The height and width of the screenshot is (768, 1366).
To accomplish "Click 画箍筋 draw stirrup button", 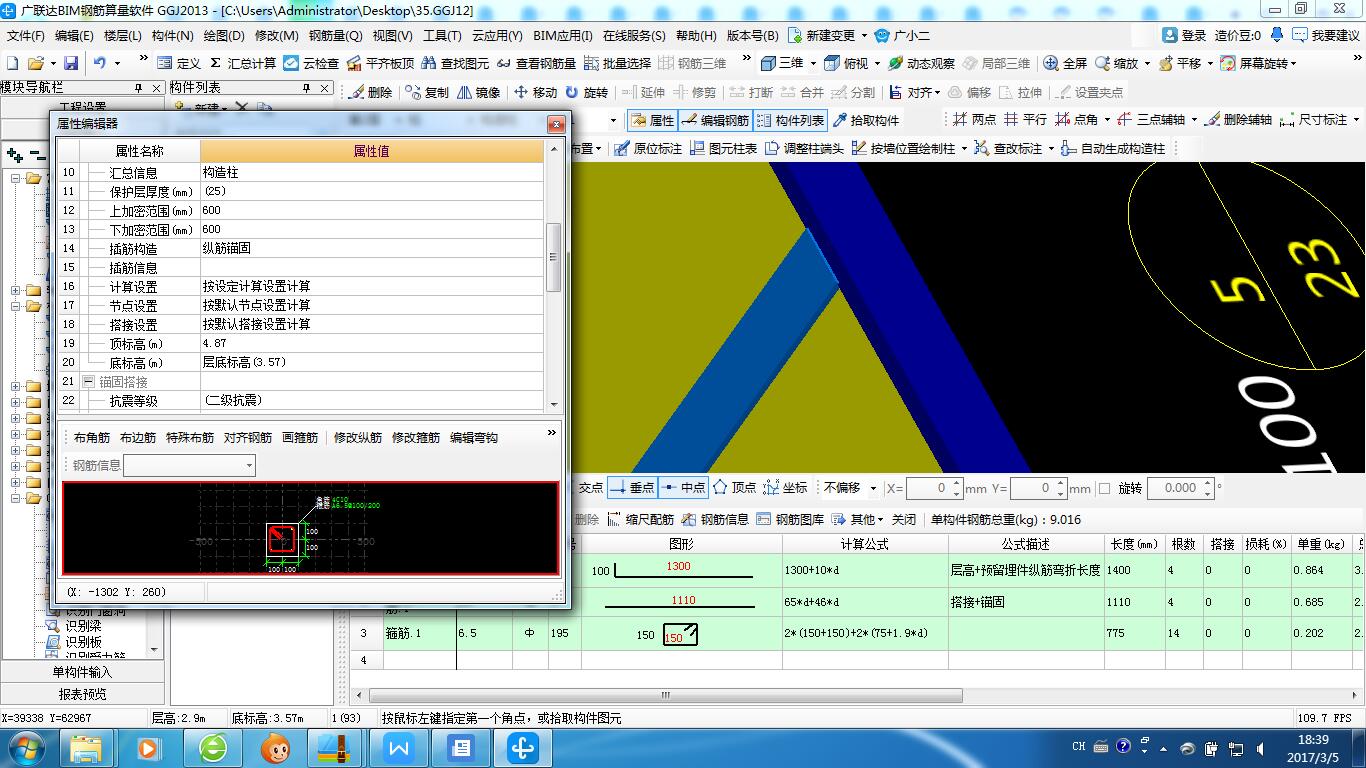I will click(x=300, y=438).
